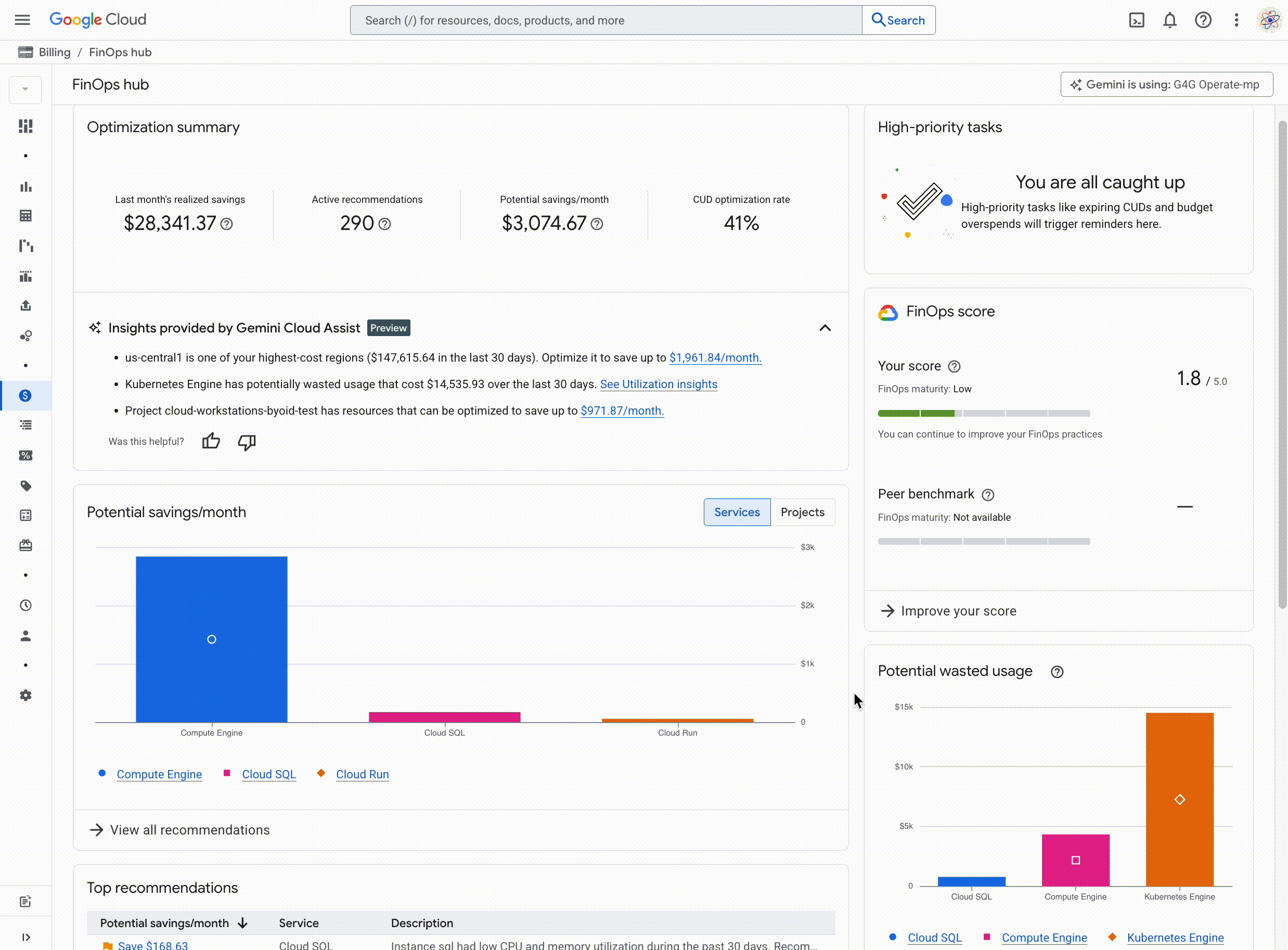Open the billing account selector dropdown

[x=25, y=89]
